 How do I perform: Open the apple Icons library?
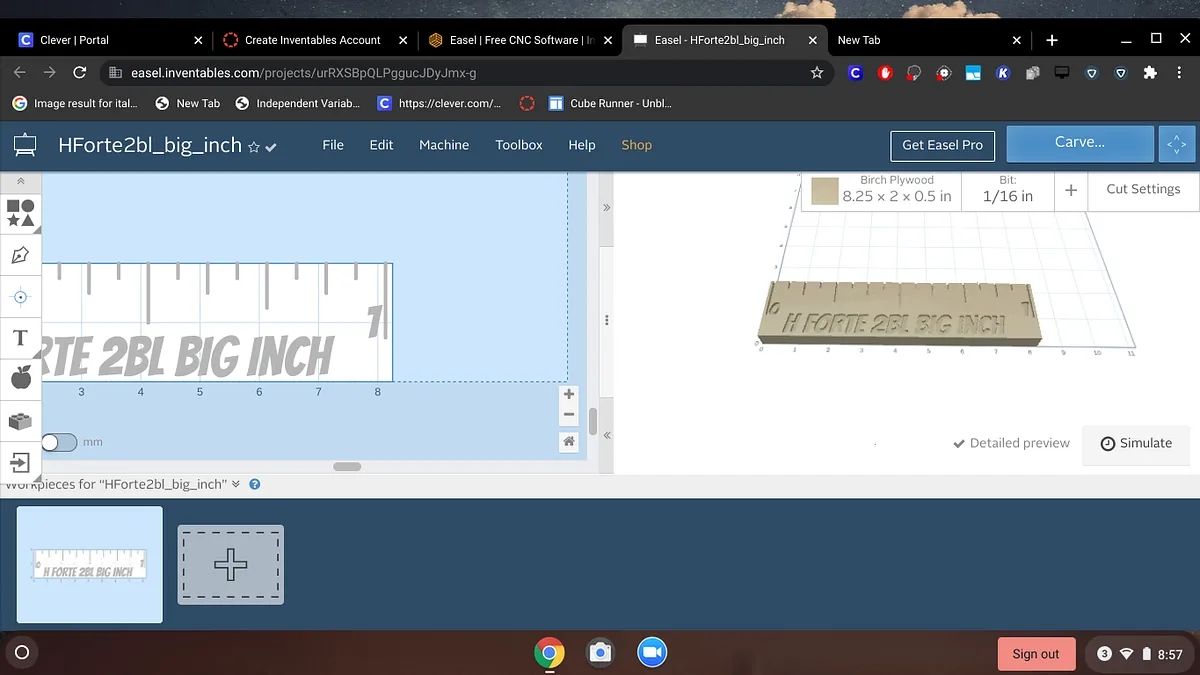tap(21, 378)
